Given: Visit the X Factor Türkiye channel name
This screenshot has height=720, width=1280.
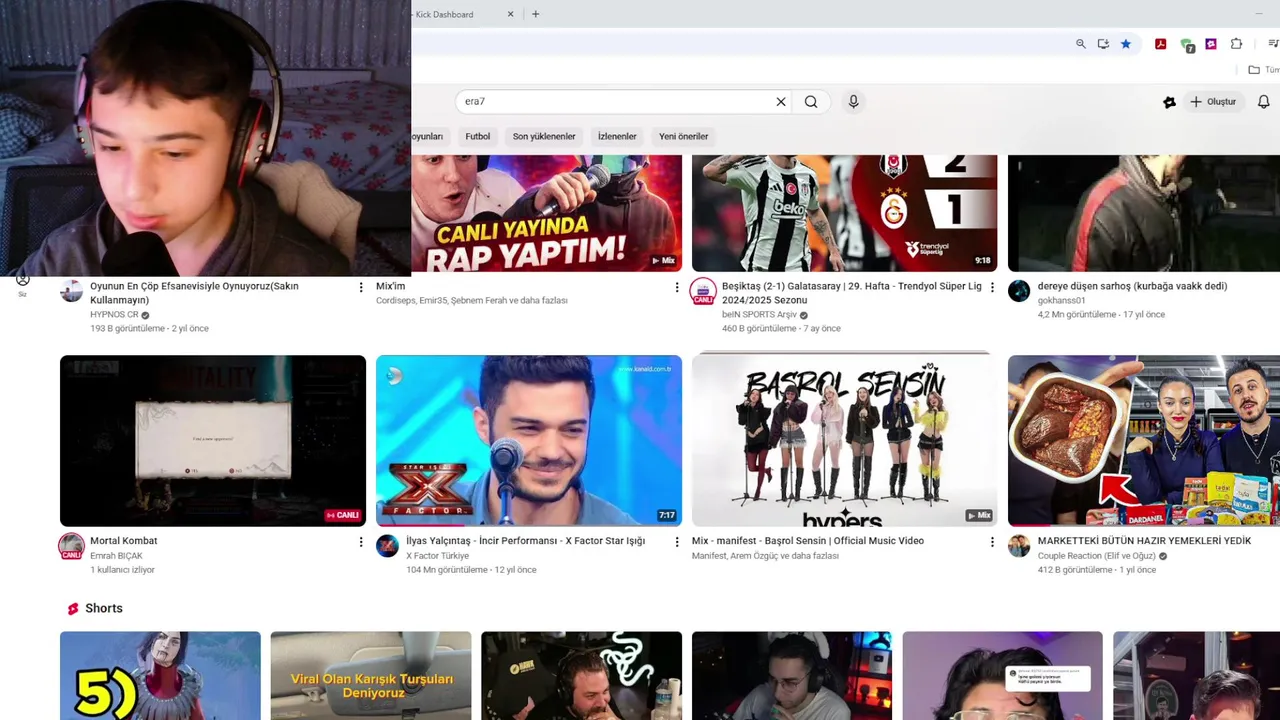Looking at the screenshot, I should click(437, 556).
